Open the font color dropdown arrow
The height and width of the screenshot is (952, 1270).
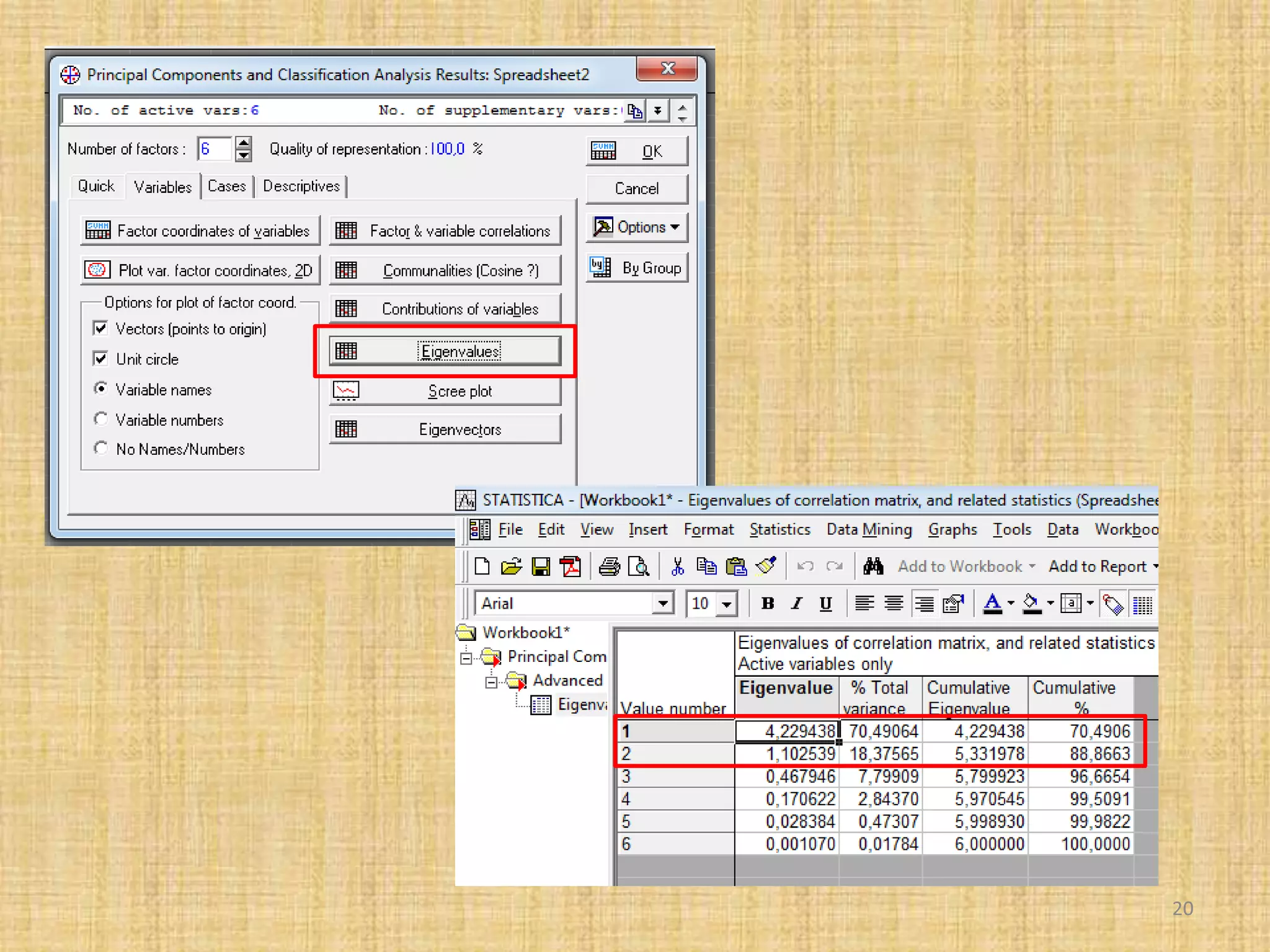pyautogui.click(x=1011, y=603)
